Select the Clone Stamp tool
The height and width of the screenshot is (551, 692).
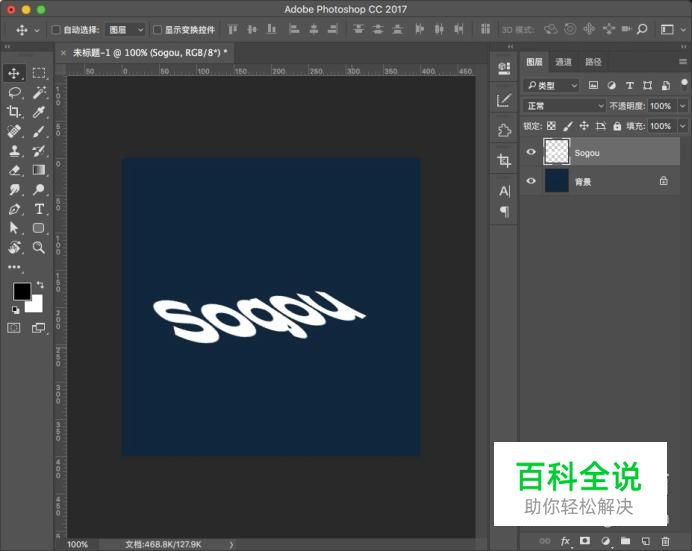14,151
